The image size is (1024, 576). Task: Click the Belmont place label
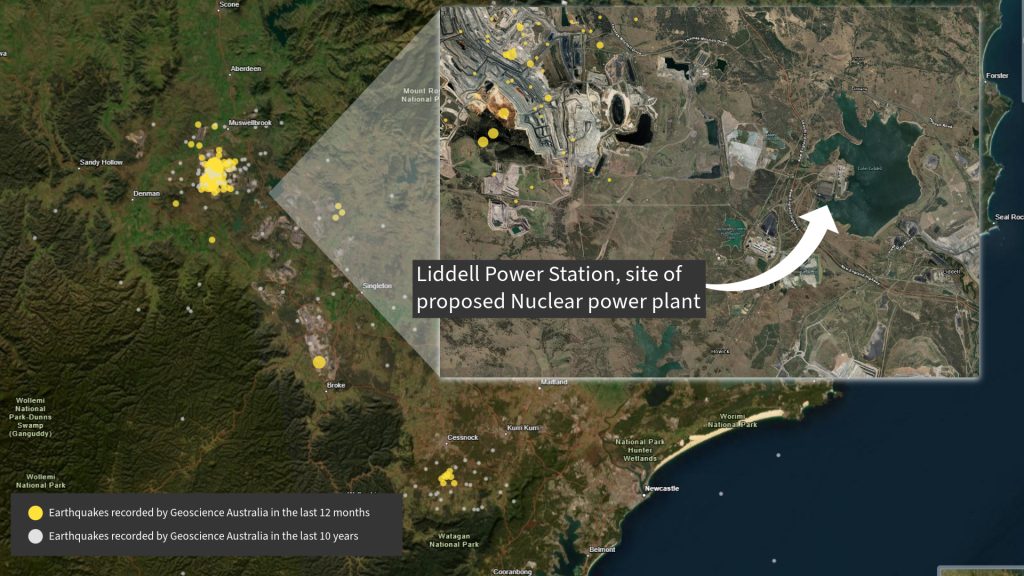(x=602, y=550)
